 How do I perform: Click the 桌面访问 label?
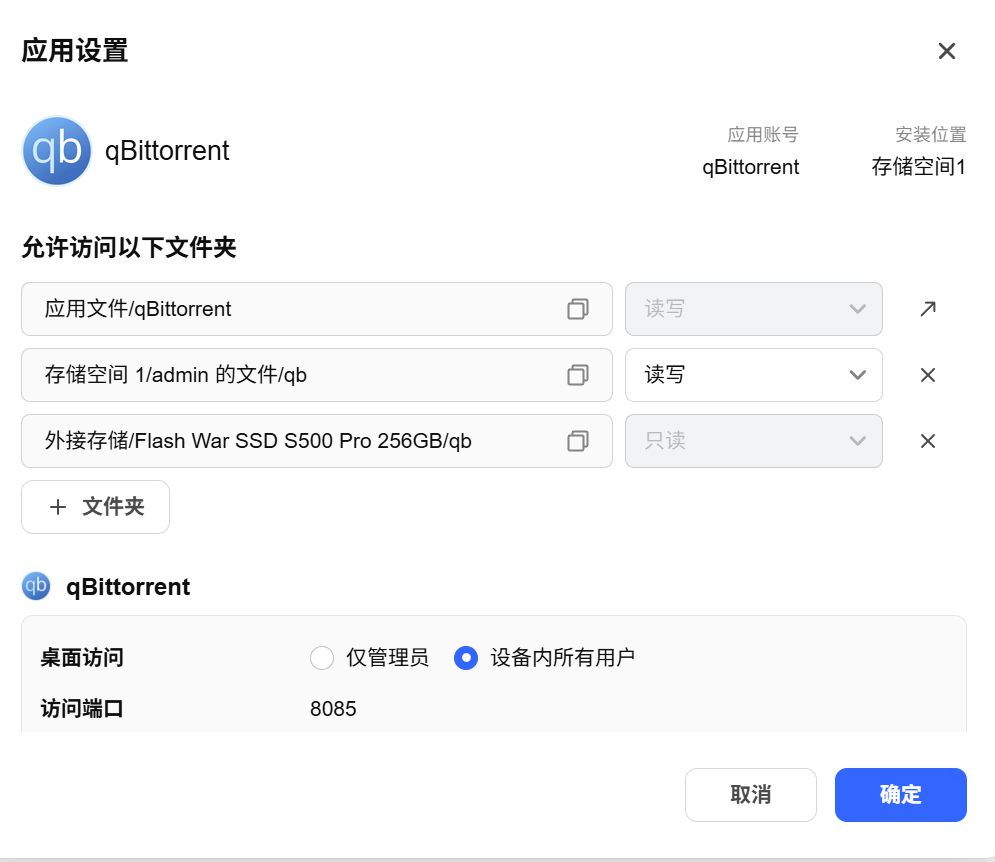click(x=82, y=658)
